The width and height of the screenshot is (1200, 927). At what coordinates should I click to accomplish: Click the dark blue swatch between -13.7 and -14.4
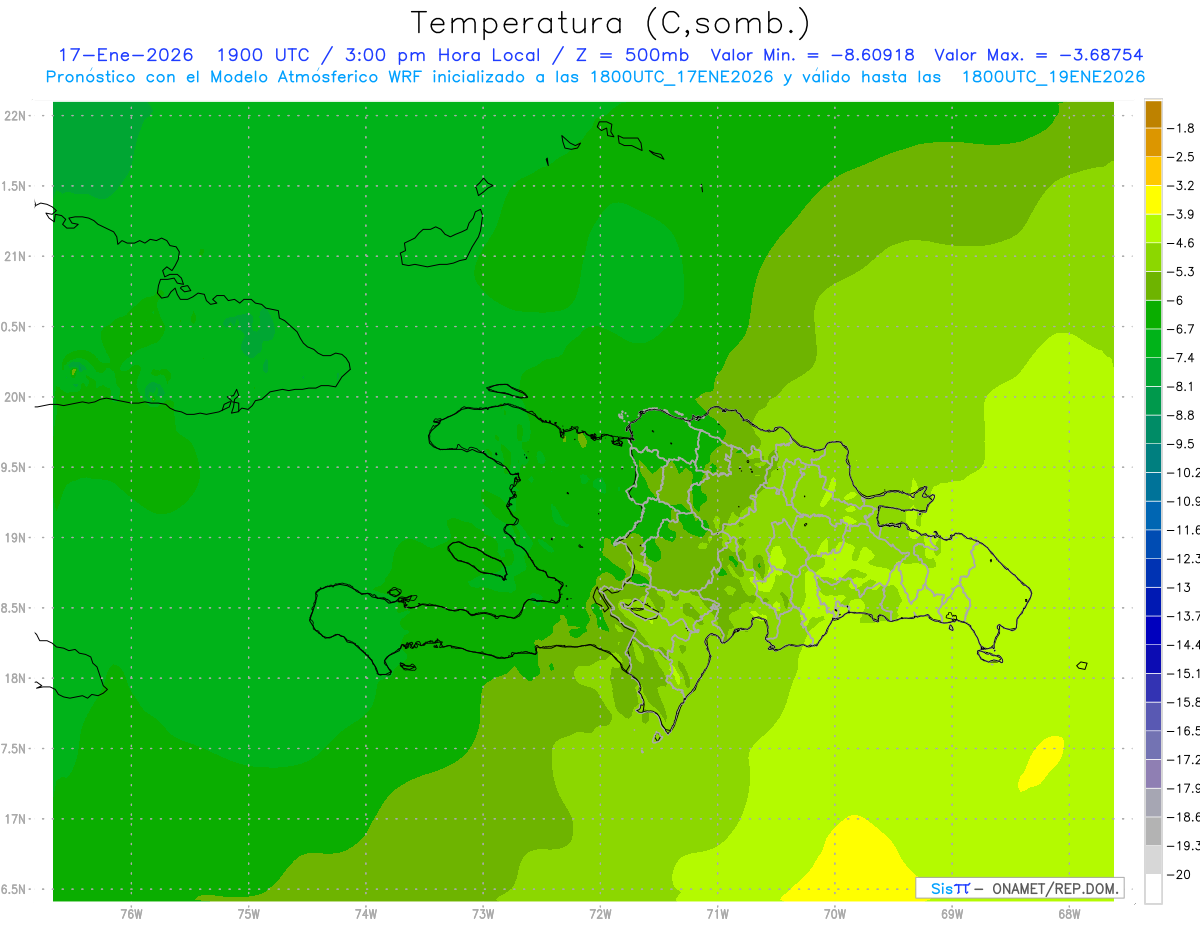tap(1153, 630)
